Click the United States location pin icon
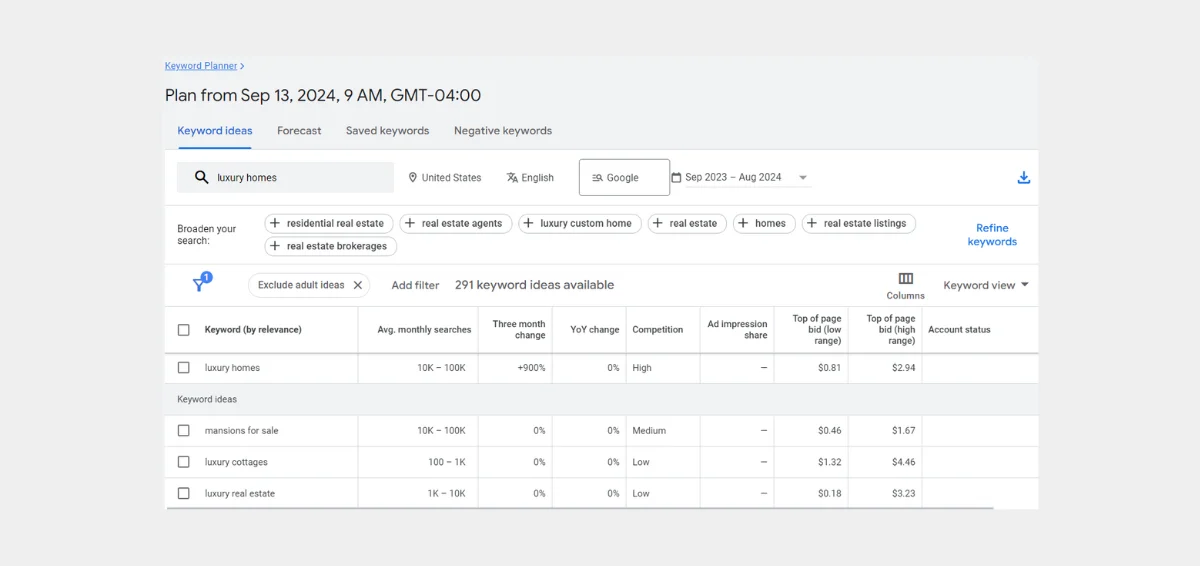 (412, 177)
